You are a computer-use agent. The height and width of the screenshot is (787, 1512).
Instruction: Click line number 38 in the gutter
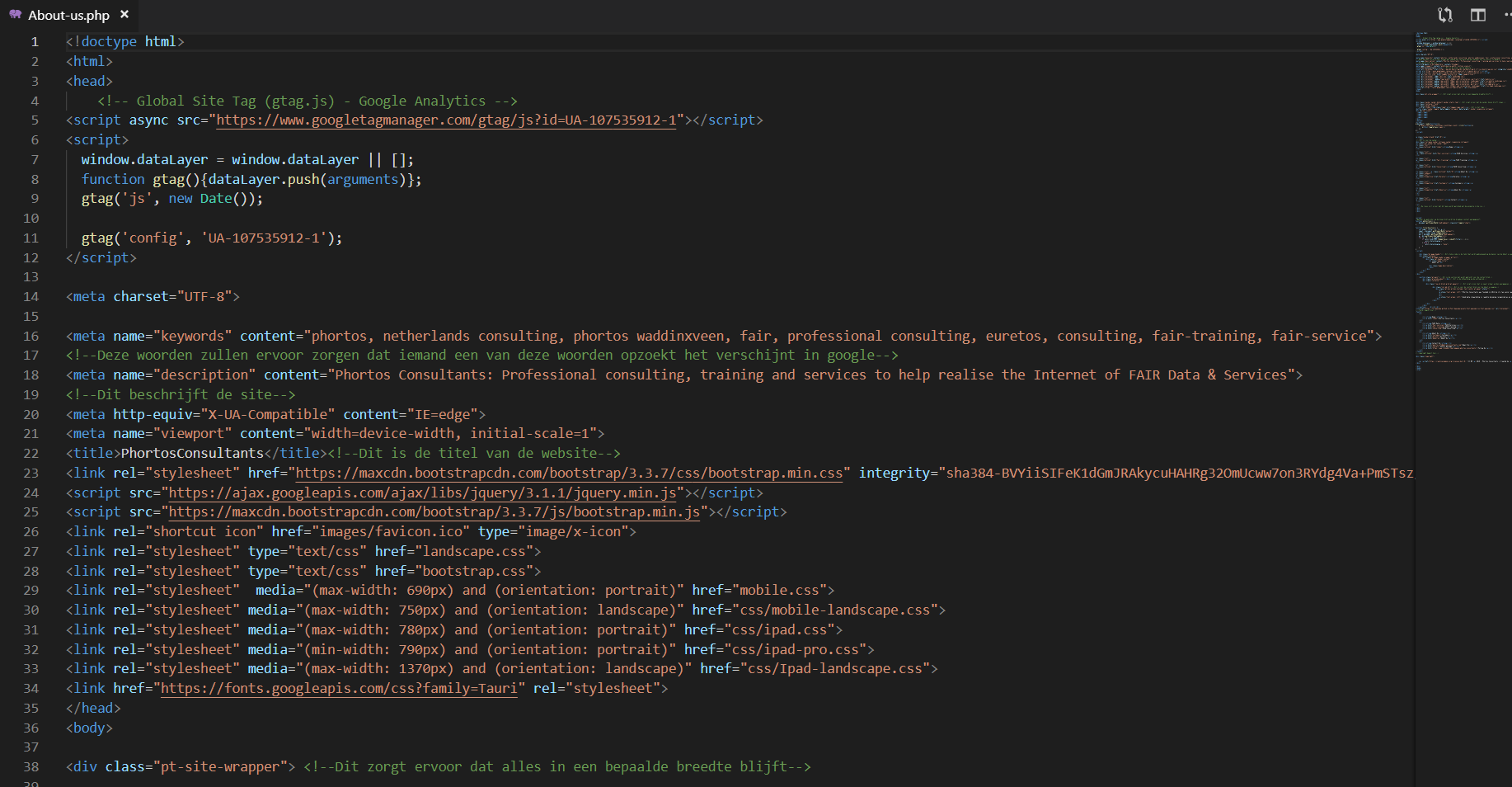[31, 766]
